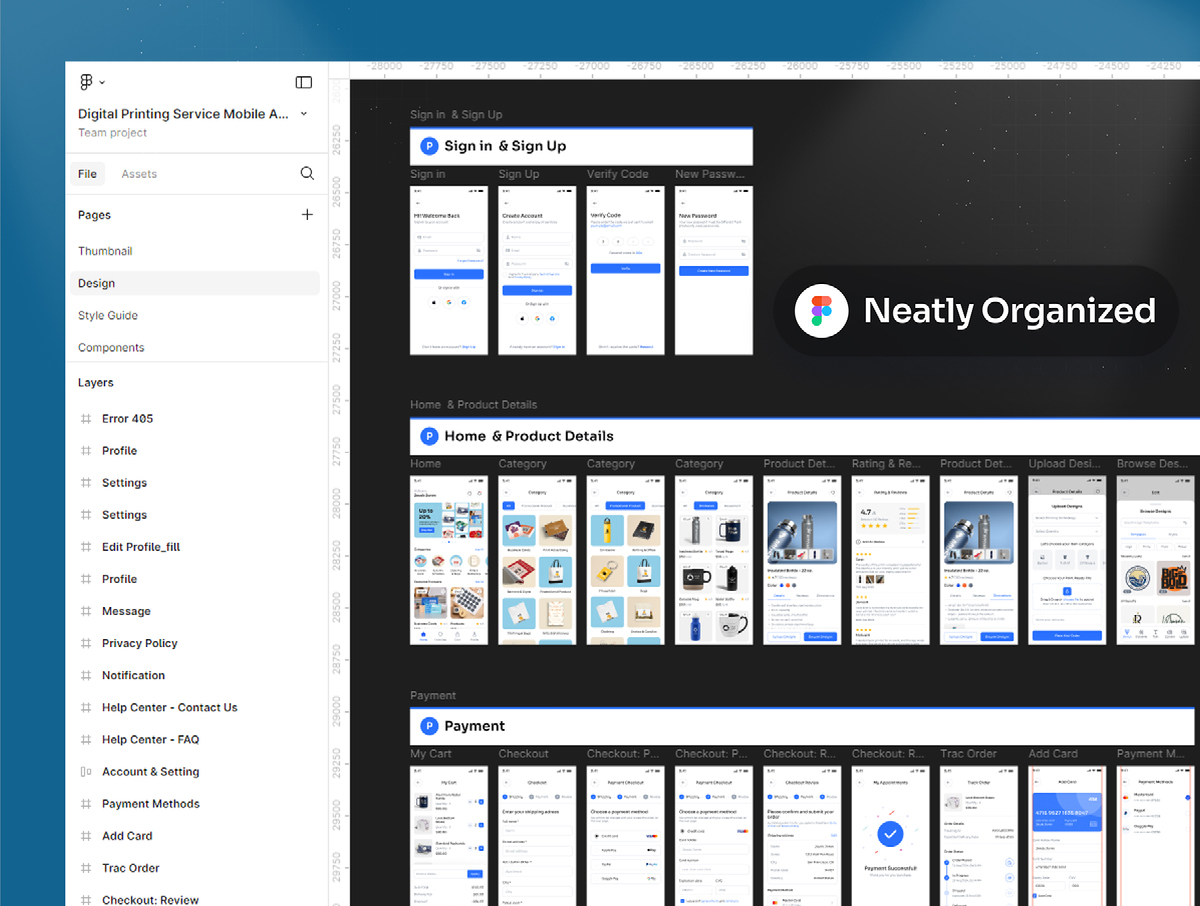Open the Thumbnail page
Viewport: 1200px width, 906px height.
click(105, 251)
